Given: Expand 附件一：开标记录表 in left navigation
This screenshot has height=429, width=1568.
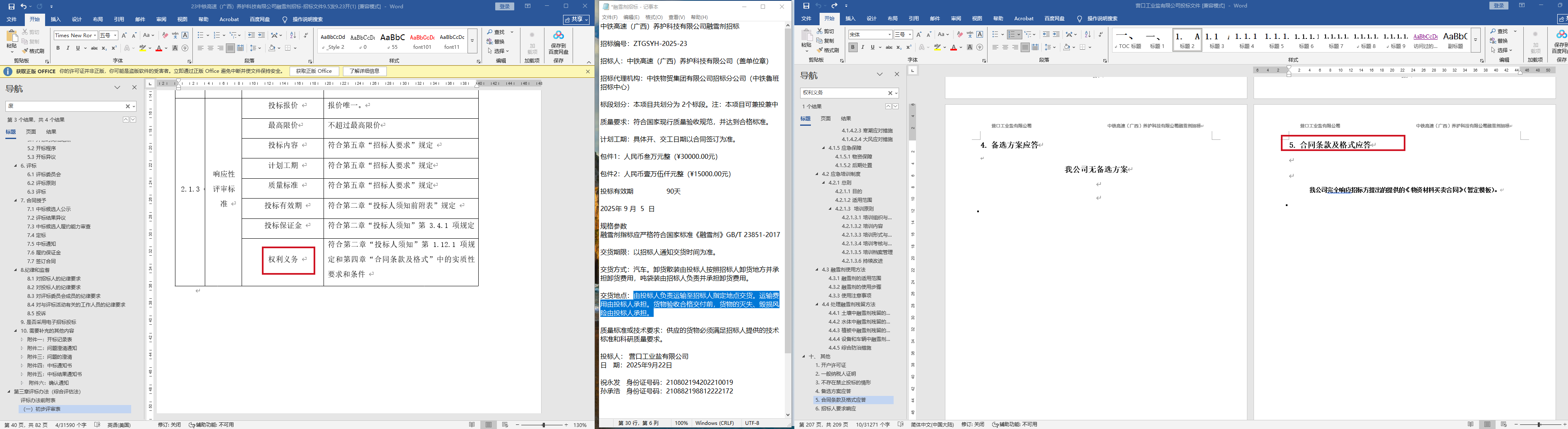Looking at the screenshot, I should click(x=22, y=340).
